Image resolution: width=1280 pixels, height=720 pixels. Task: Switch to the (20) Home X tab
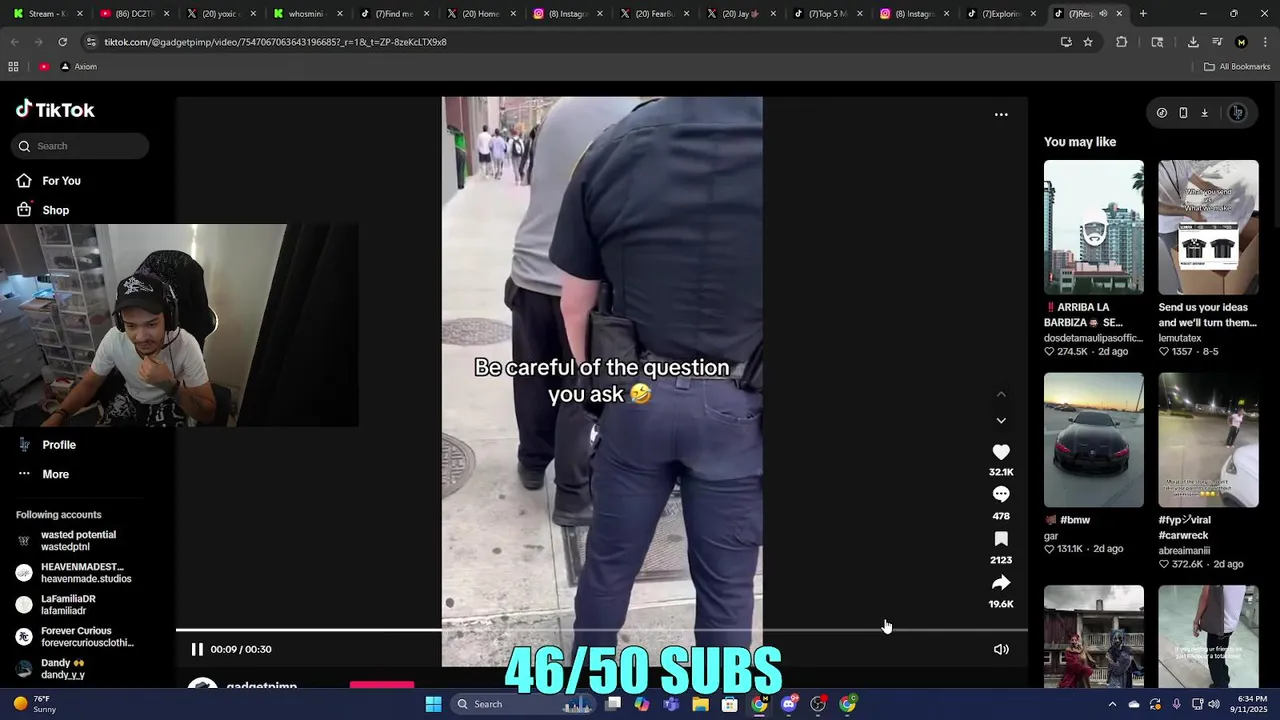coord(480,14)
